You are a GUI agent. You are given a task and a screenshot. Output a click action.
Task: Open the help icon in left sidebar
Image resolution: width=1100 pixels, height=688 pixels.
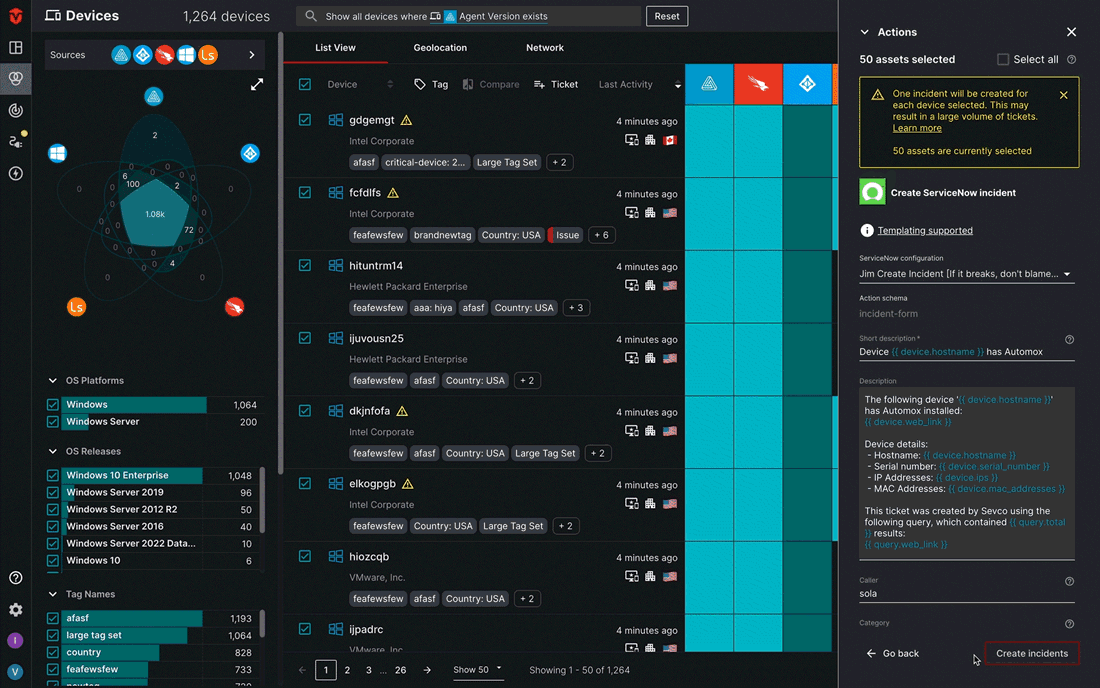(15, 578)
